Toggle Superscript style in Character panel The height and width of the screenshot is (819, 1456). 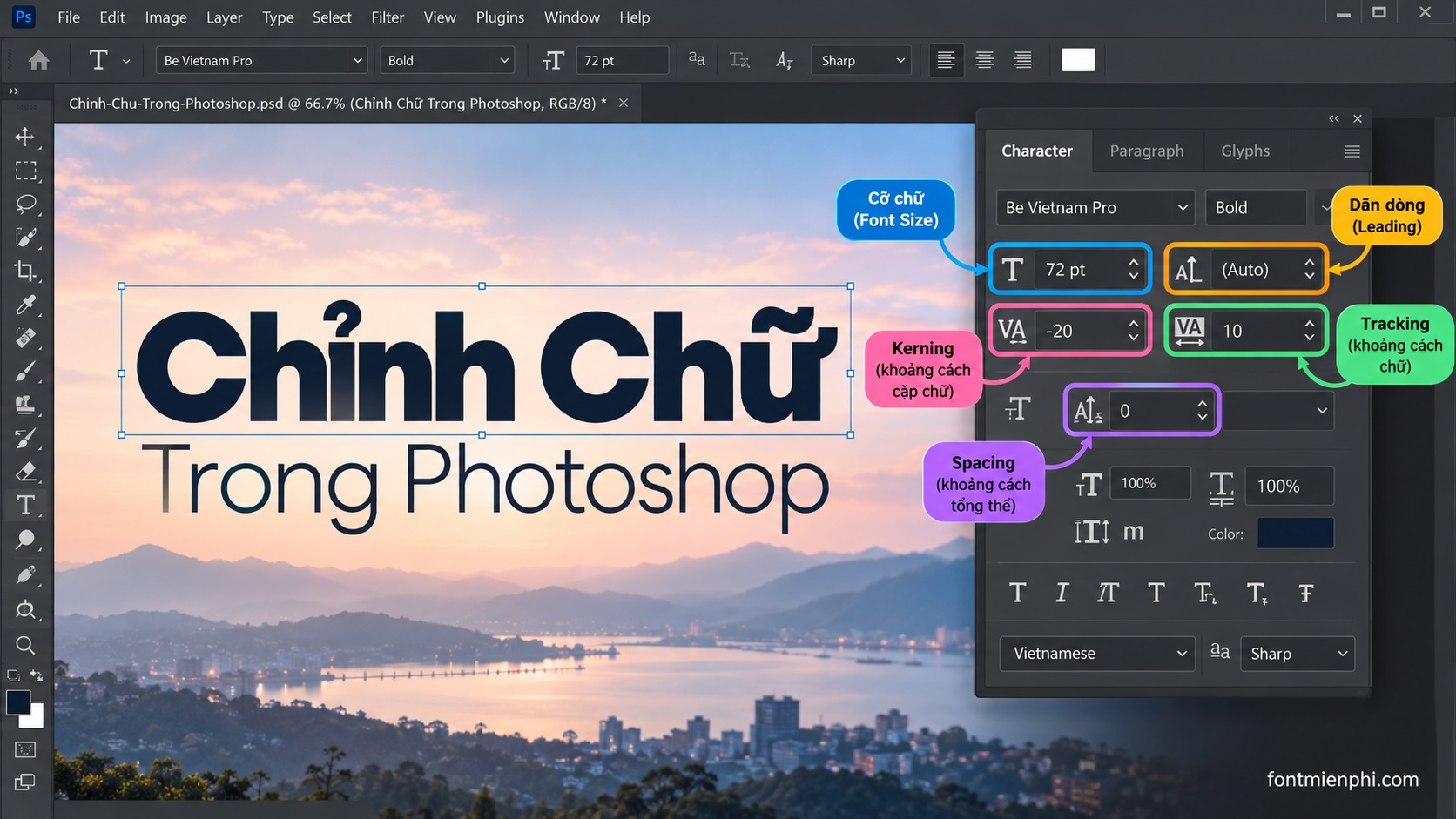(x=1205, y=594)
